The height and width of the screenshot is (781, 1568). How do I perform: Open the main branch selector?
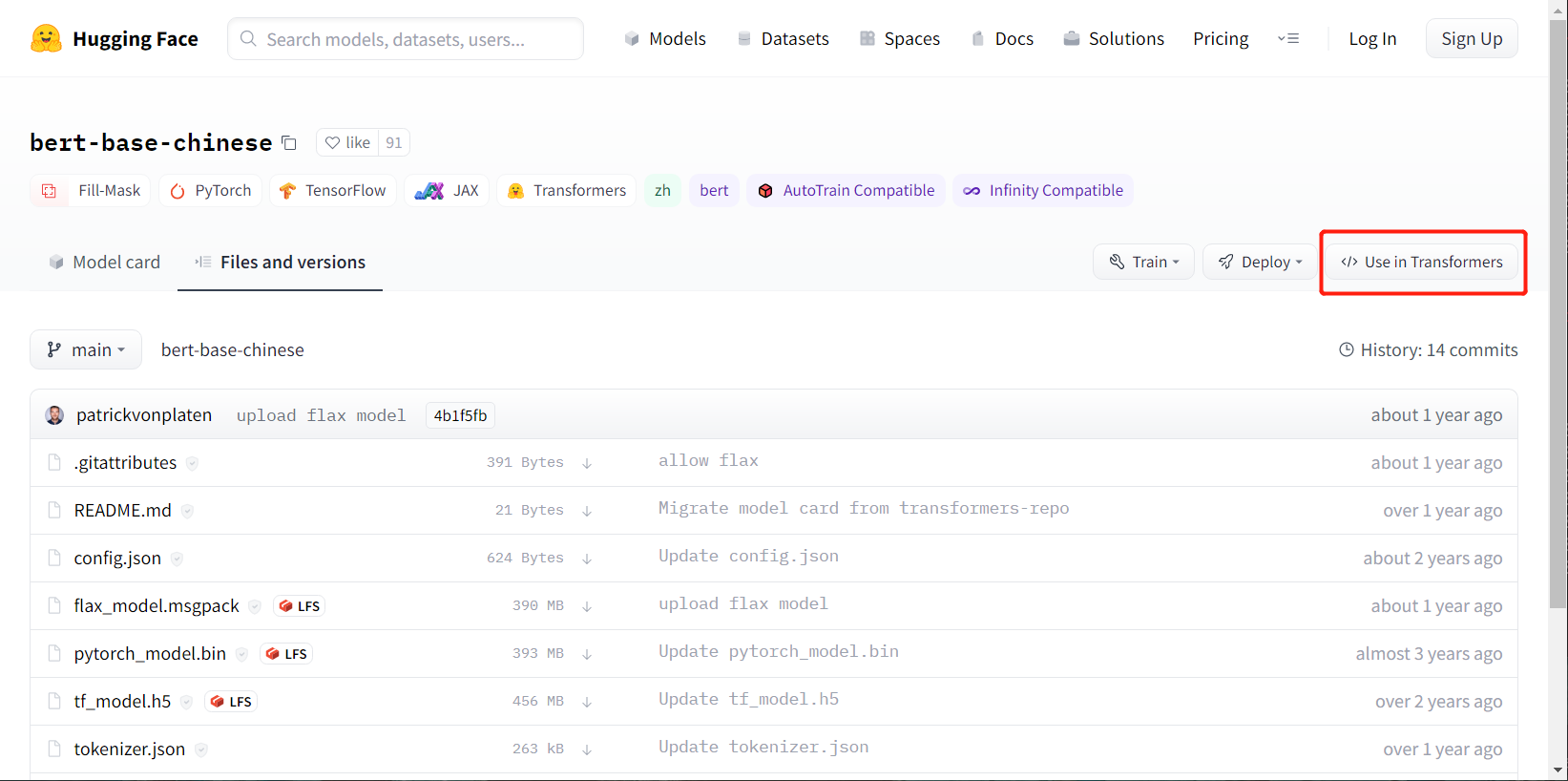(86, 349)
